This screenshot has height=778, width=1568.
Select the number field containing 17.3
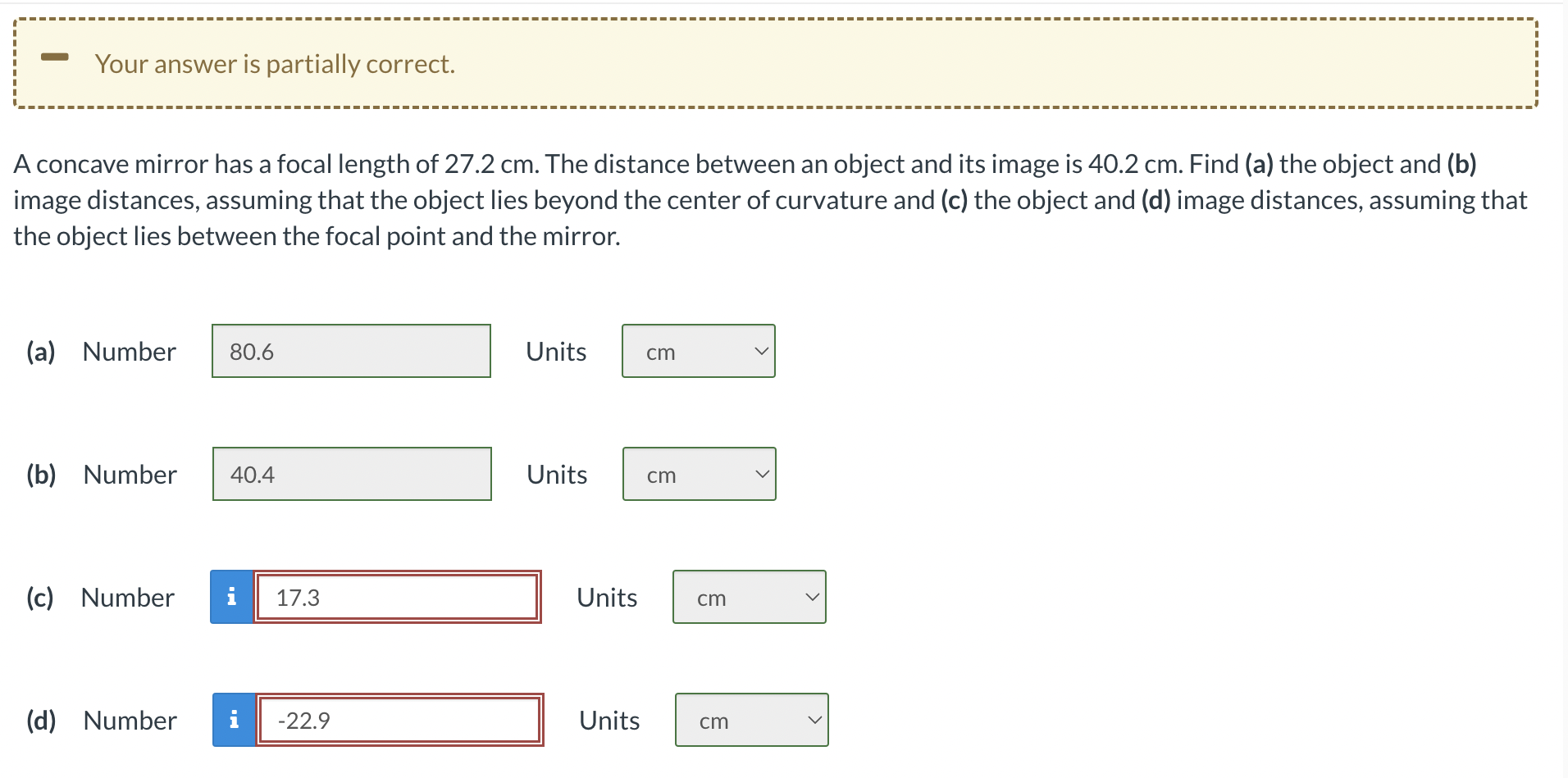tap(398, 598)
